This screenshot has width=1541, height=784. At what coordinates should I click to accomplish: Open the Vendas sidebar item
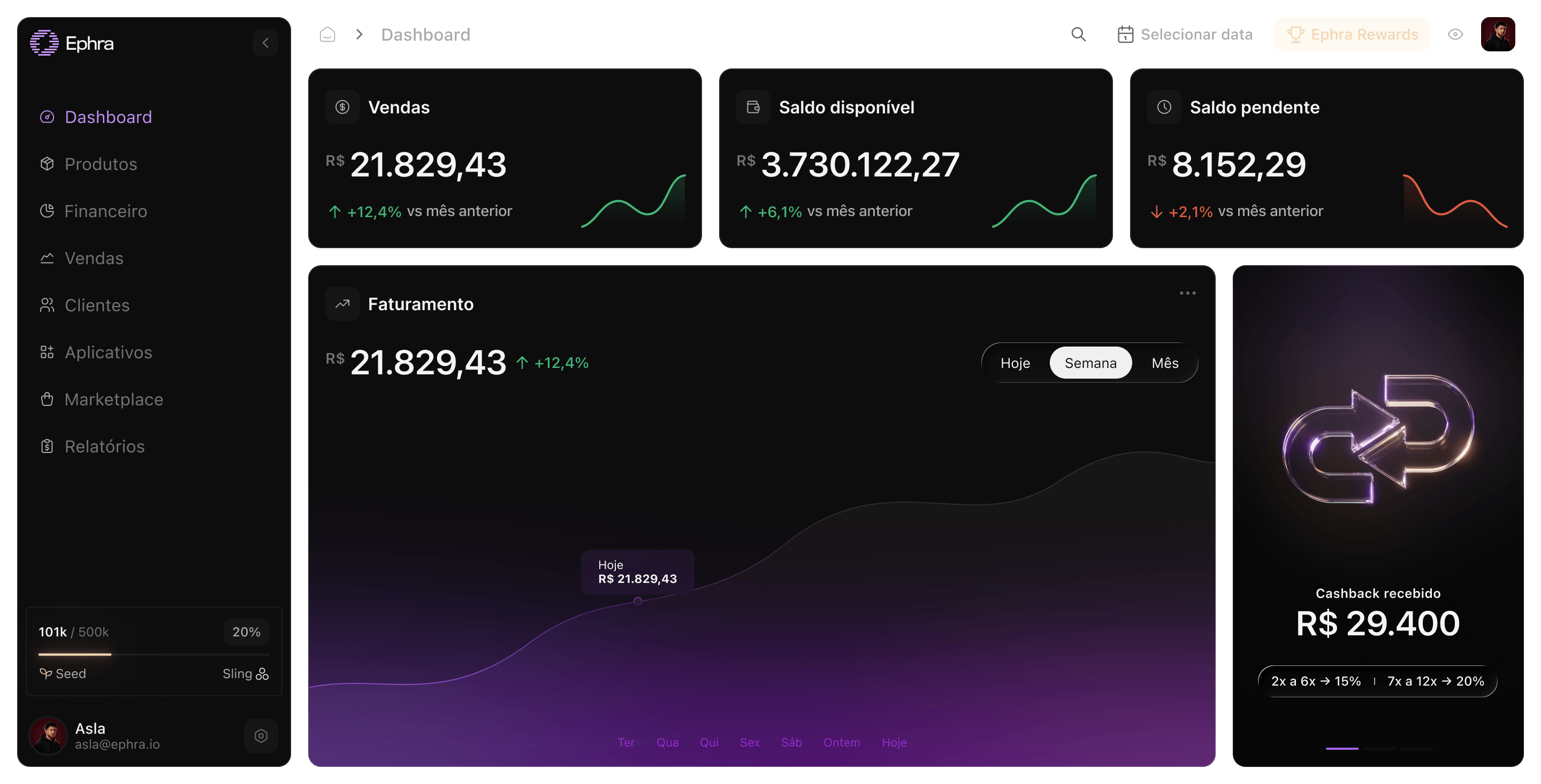pos(81,258)
